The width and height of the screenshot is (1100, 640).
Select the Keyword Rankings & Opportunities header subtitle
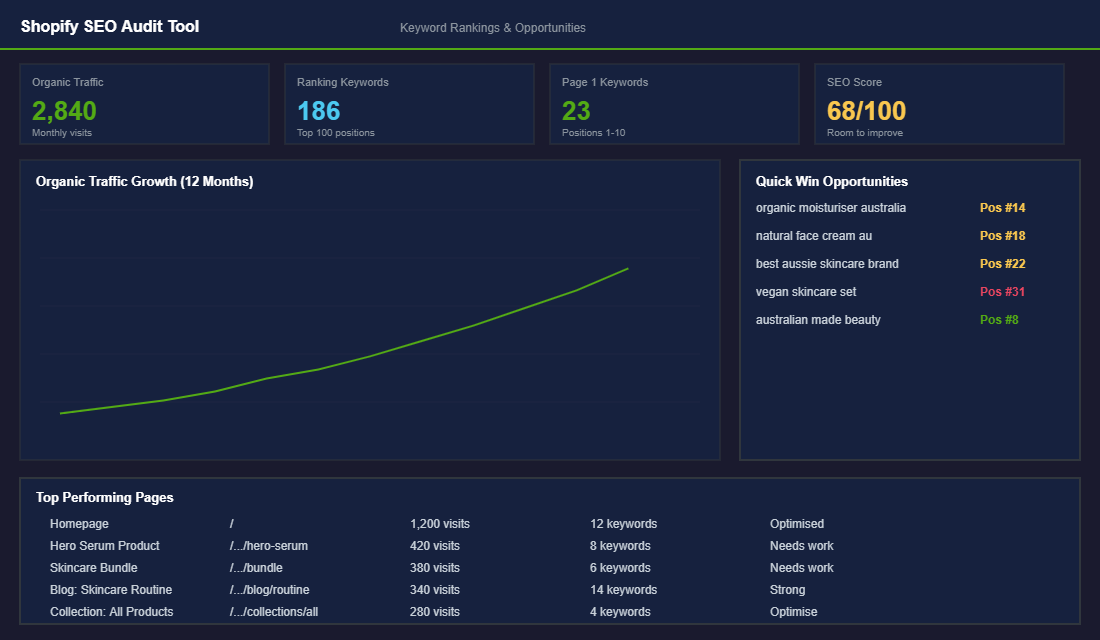click(x=491, y=27)
